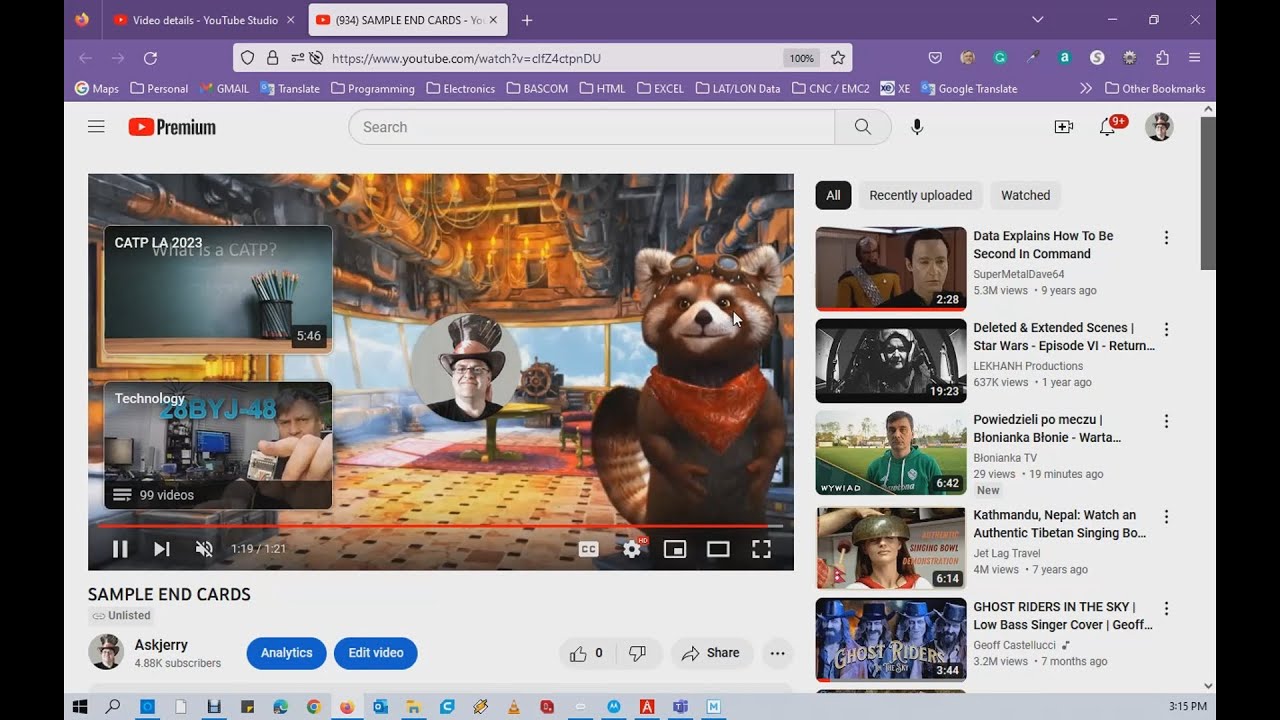Open Data Explains How To Be thumbnail
Viewport: 1280px width, 720px height.
tap(891, 268)
